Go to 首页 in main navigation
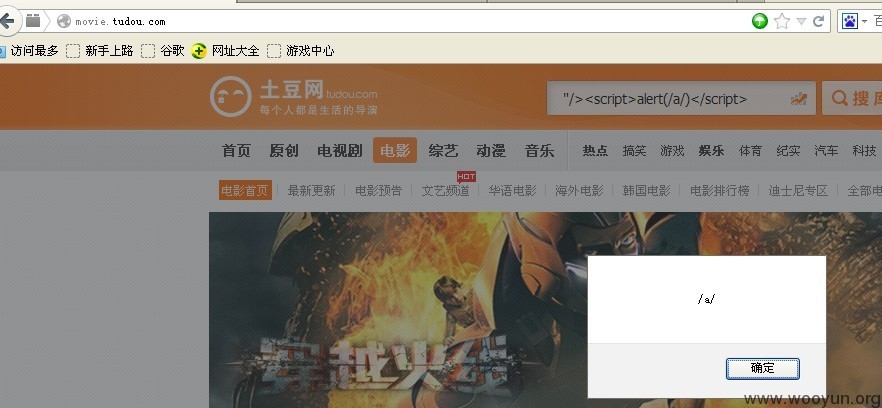 pos(236,151)
